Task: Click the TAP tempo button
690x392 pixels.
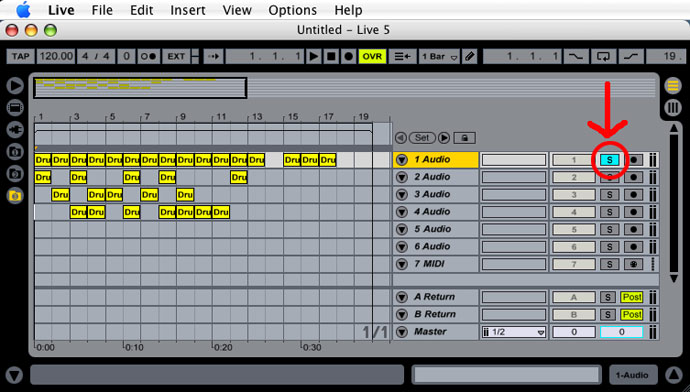Action: coord(20,56)
